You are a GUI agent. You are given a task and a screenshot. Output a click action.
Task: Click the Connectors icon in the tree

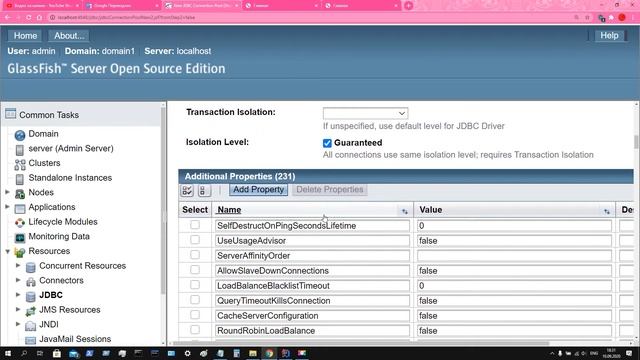31,282
